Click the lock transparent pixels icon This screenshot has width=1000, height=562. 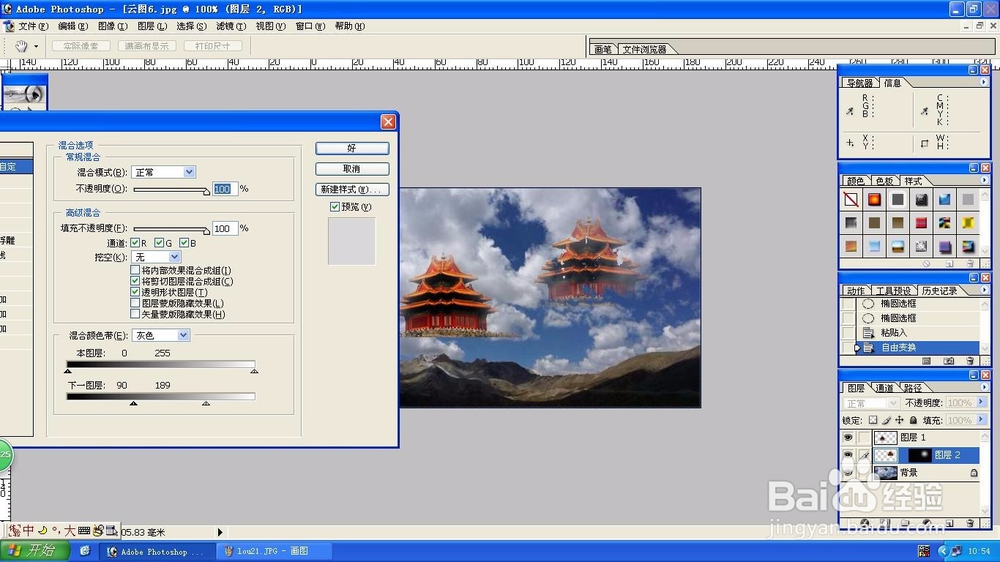873,420
